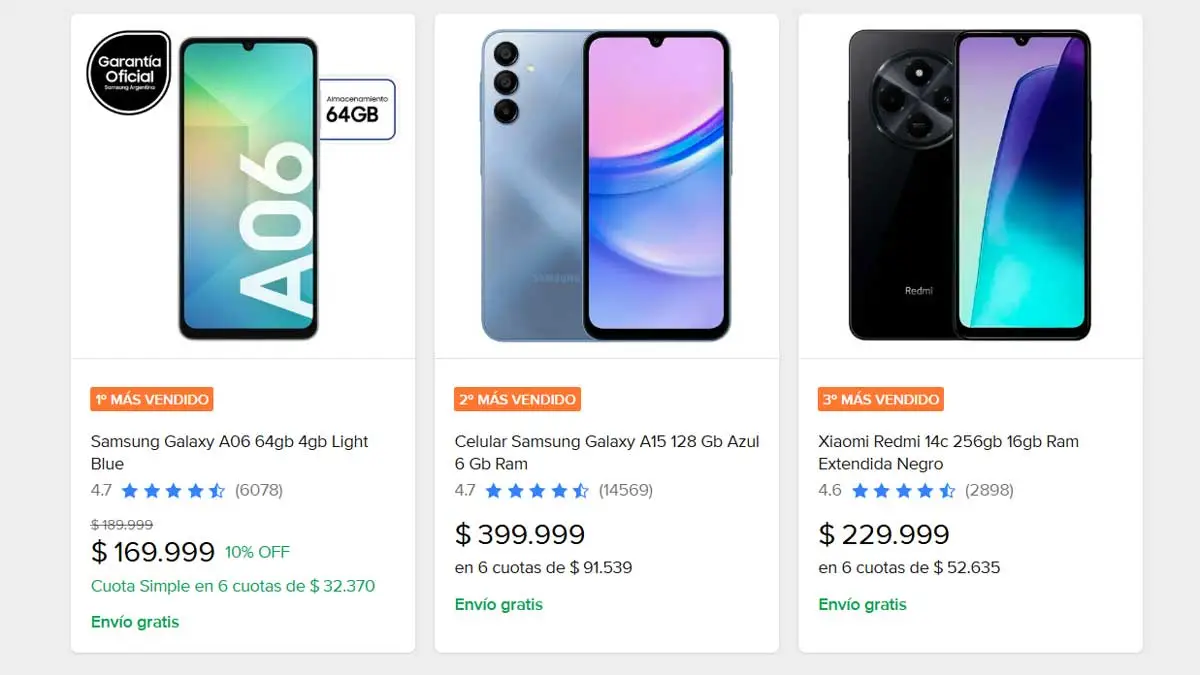Click the Garantía Oficial round badge
The width and height of the screenshot is (1200, 675).
pyautogui.click(x=128, y=73)
